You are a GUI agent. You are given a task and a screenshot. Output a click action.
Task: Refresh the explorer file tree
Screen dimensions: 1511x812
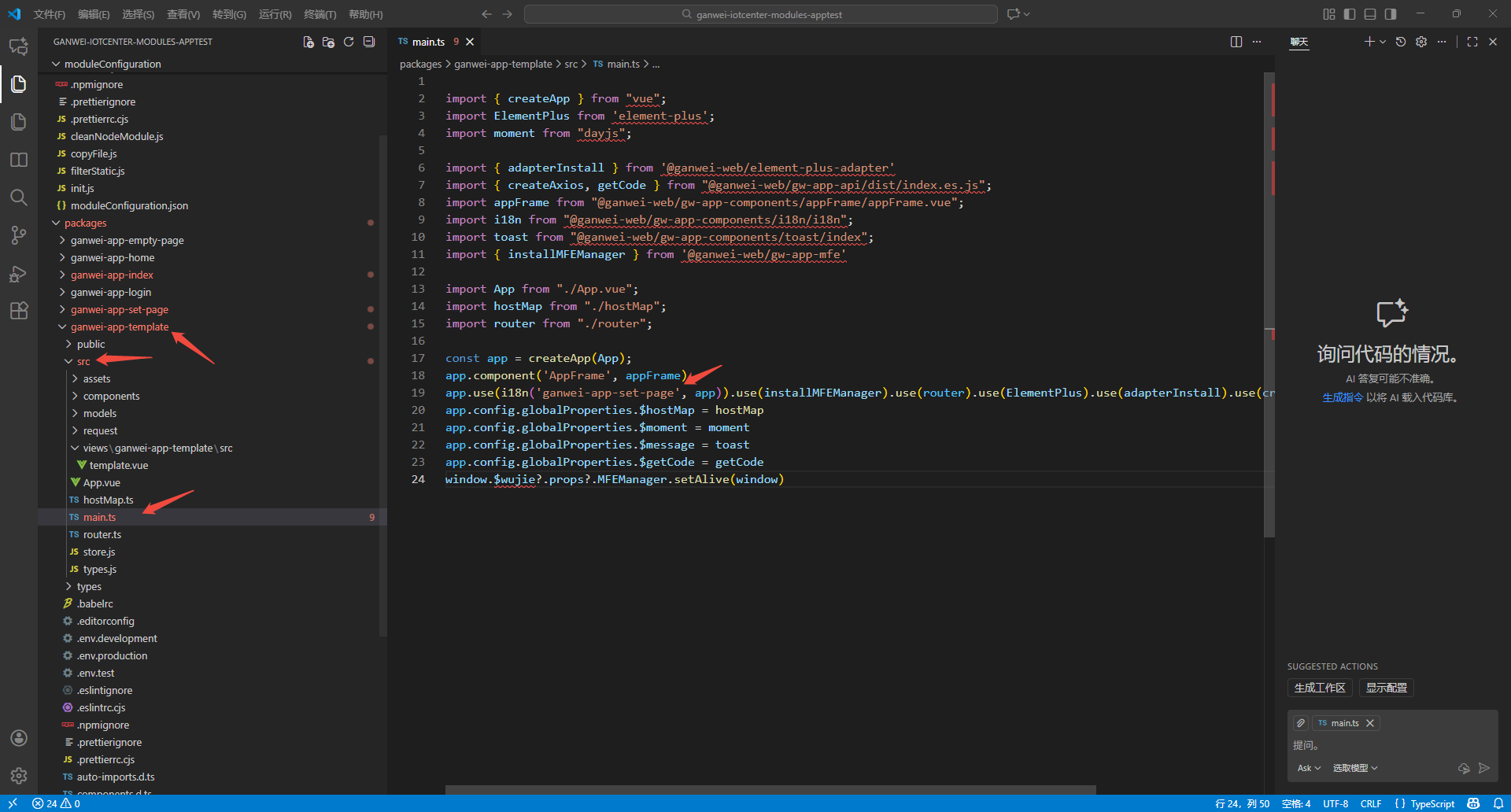coord(349,42)
